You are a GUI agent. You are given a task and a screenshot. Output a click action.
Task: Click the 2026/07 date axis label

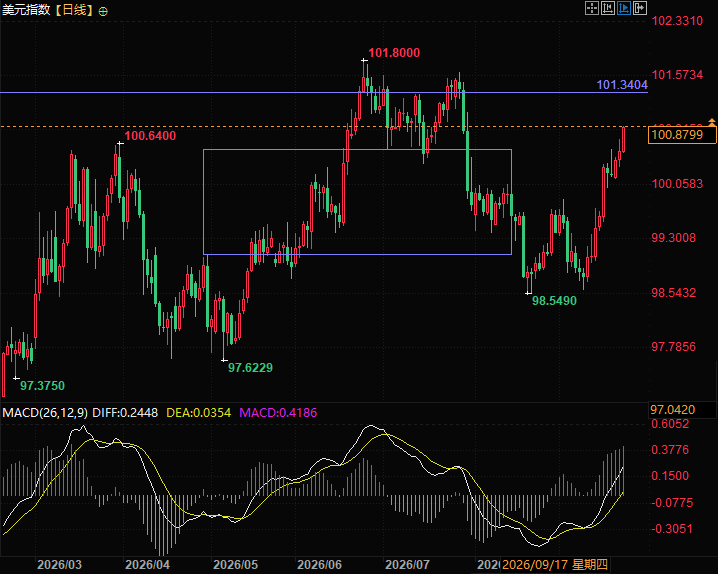(407, 564)
